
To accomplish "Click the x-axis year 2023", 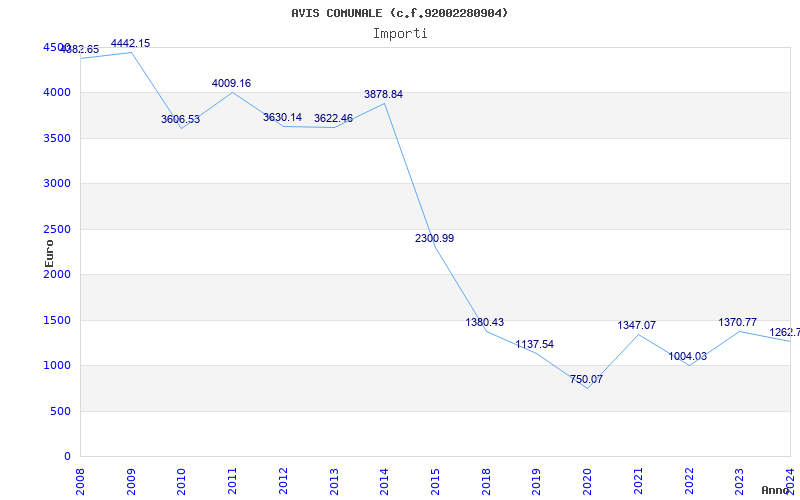I will [x=740, y=481].
